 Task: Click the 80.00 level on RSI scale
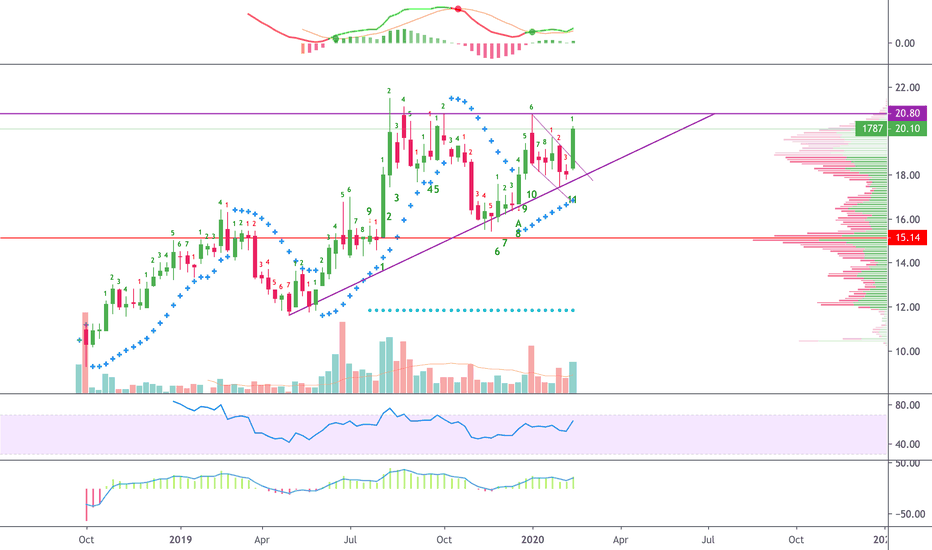tap(907, 405)
